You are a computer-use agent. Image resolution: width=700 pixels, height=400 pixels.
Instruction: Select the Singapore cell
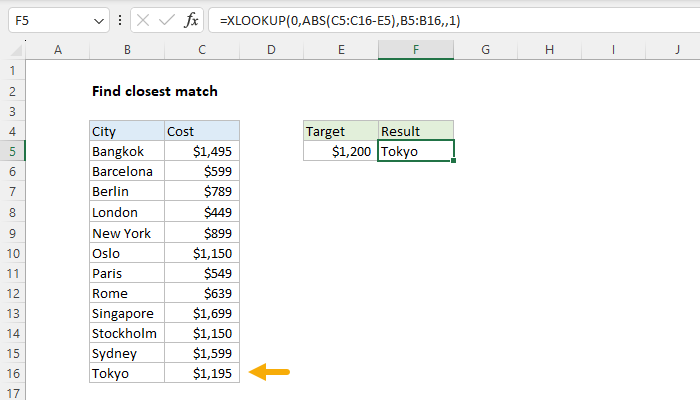(127, 313)
